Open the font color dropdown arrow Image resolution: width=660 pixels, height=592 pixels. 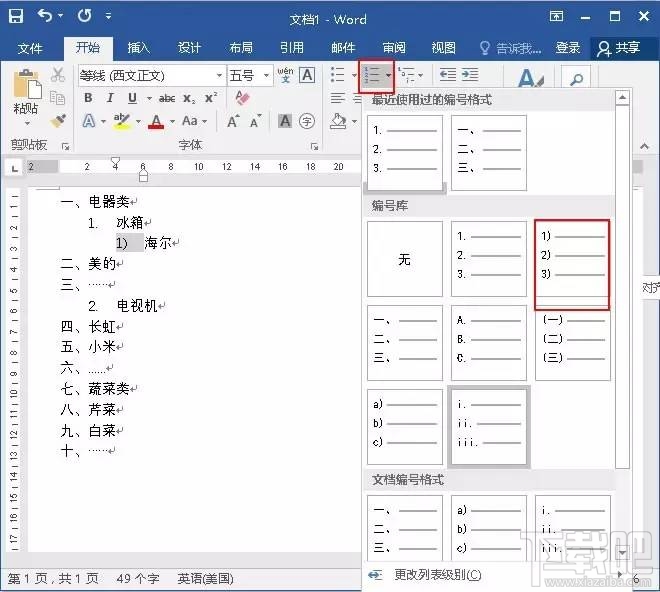[172, 122]
